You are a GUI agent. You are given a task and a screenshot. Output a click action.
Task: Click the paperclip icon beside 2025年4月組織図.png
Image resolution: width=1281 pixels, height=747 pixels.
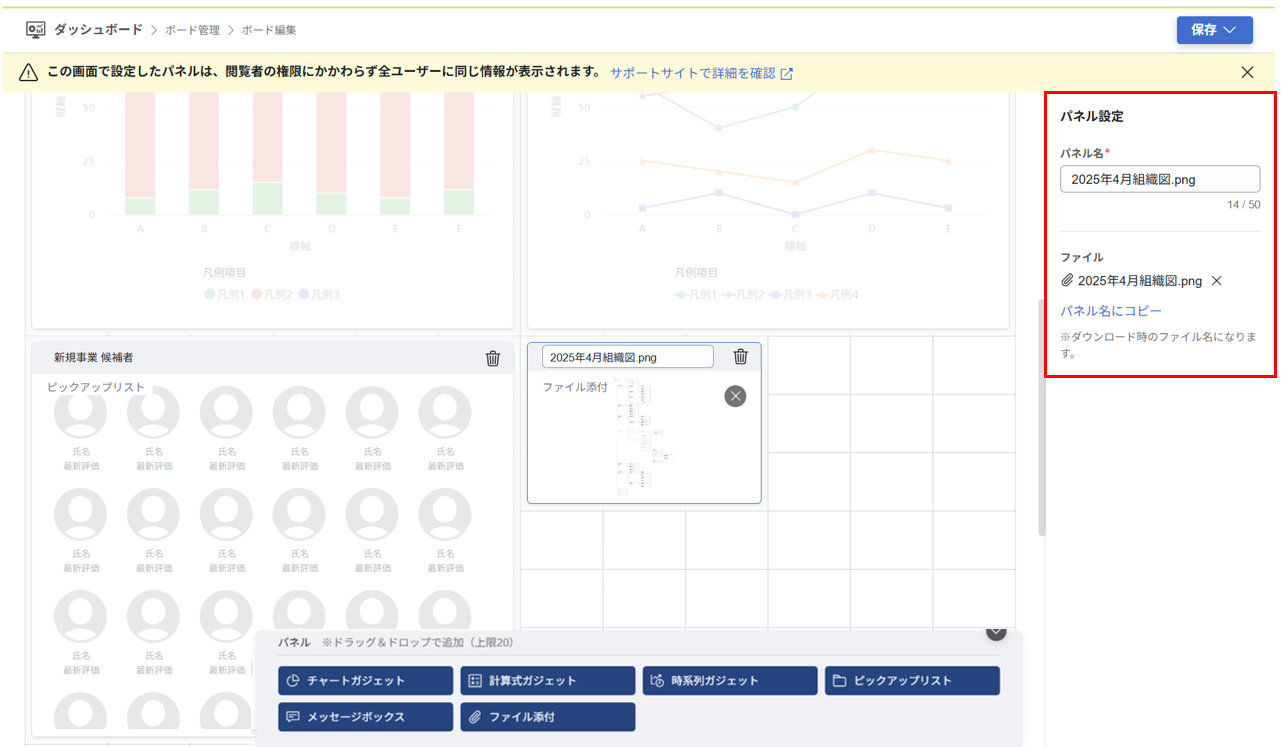[1066, 281]
